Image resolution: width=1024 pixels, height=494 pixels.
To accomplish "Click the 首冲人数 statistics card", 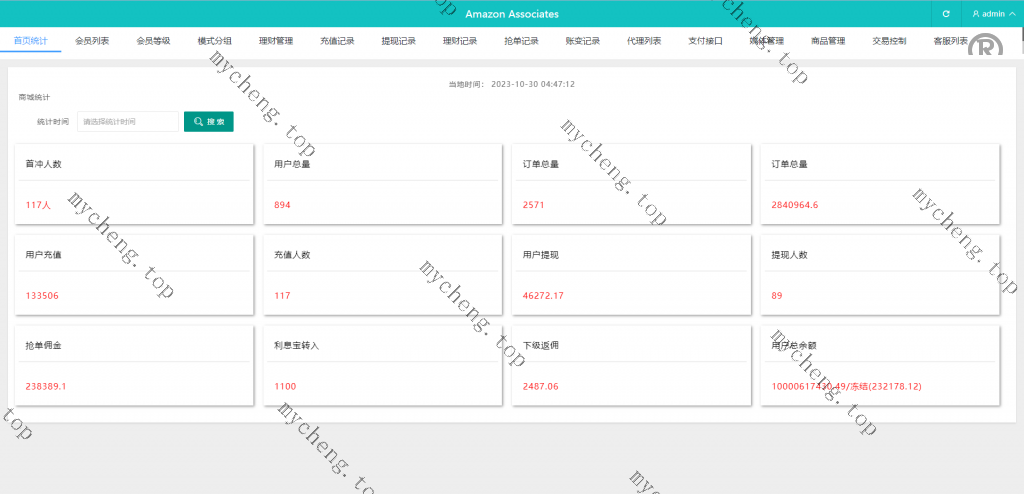I will tap(131, 184).
